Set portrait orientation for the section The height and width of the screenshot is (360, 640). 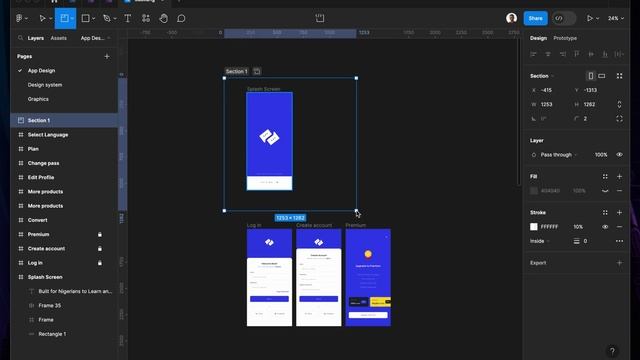[x=590, y=76]
